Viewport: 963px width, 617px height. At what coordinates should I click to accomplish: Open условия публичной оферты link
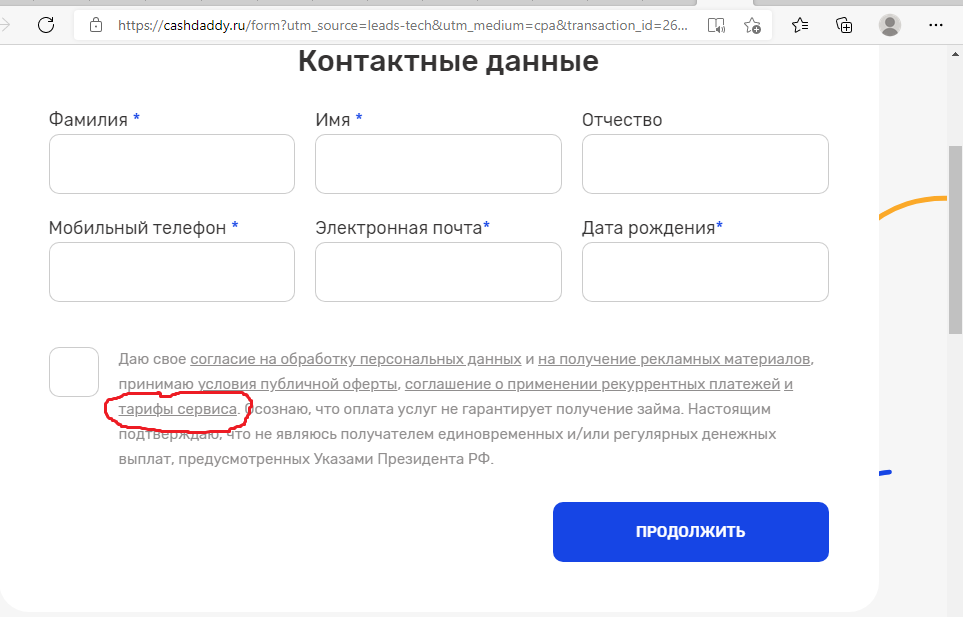(x=297, y=384)
